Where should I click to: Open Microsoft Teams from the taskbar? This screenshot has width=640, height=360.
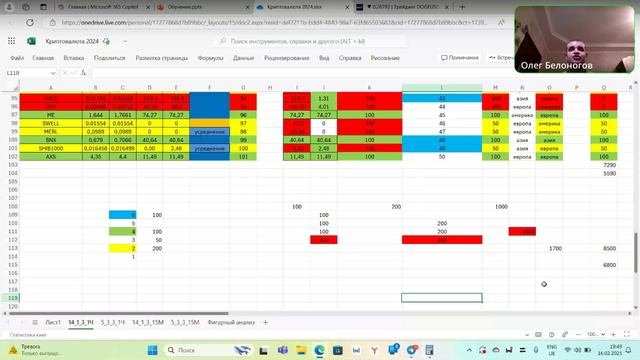tap(282, 350)
